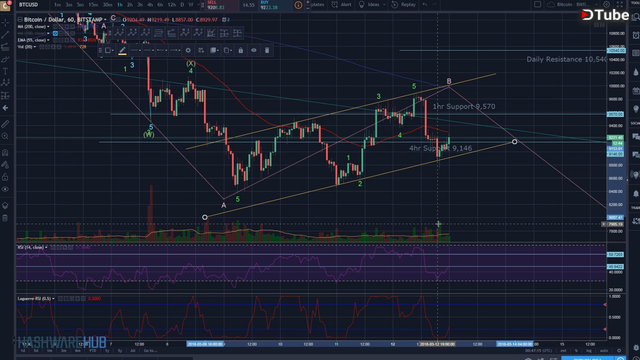Image resolution: width=640 pixels, height=360 pixels.
Task: Select the layout square icon
Action: point(538,4)
